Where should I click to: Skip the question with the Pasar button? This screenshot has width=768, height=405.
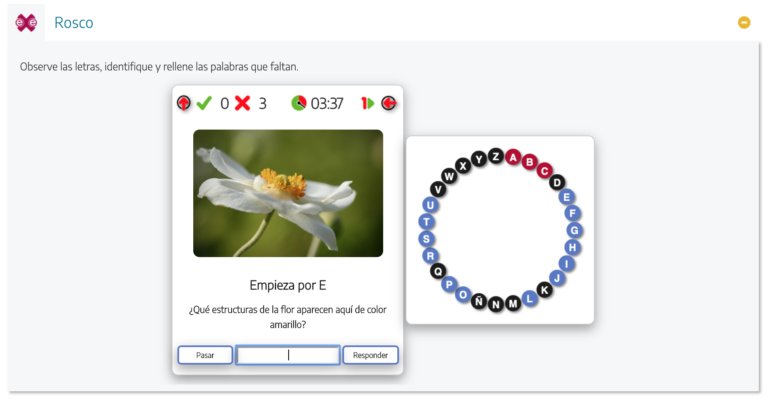[x=205, y=355]
